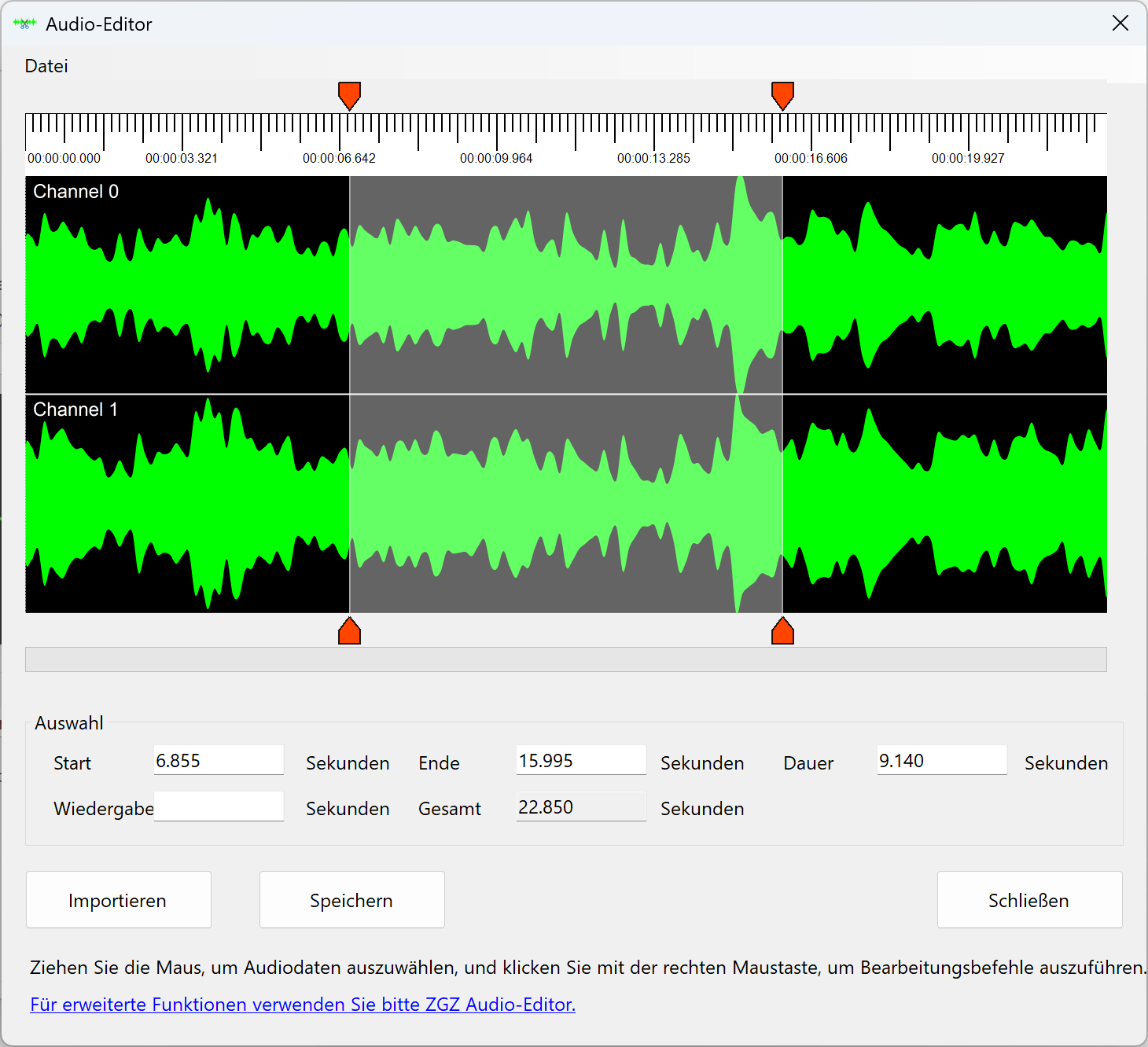Click the Gesamt total time field

581,806
